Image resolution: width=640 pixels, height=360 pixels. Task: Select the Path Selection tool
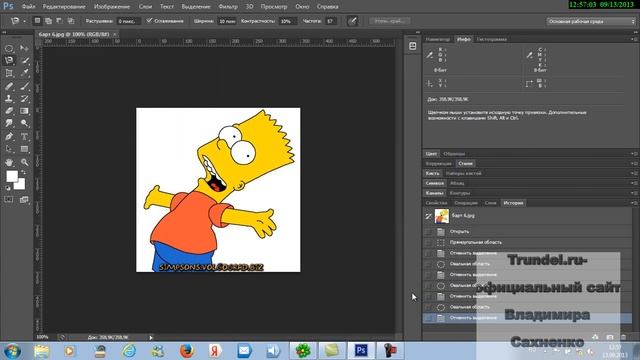pos(9,149)
